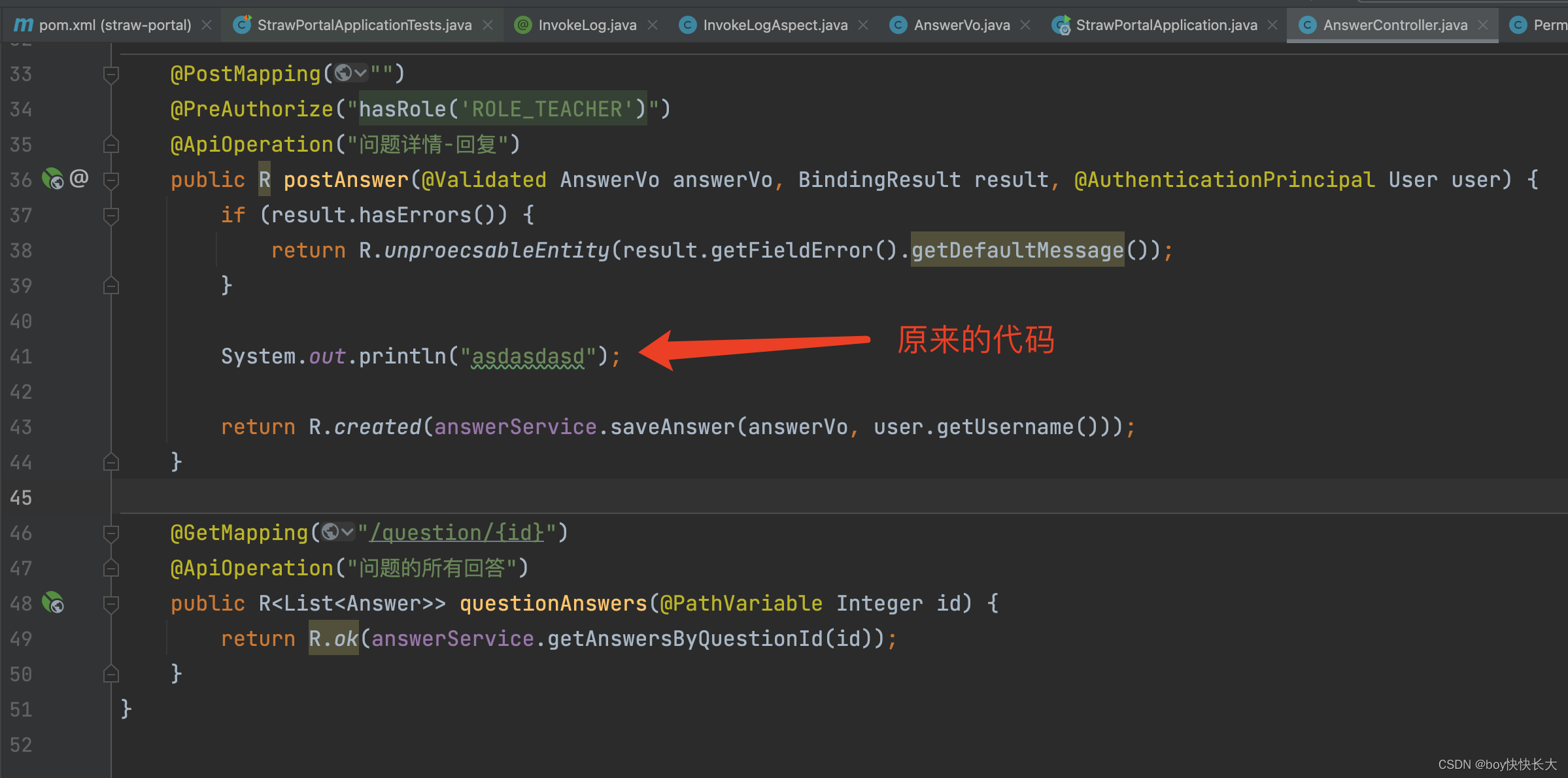The width and height of the screenshot is (1568, 778).
Task: Click user.getUsername() call
Action: click(986, 427)
